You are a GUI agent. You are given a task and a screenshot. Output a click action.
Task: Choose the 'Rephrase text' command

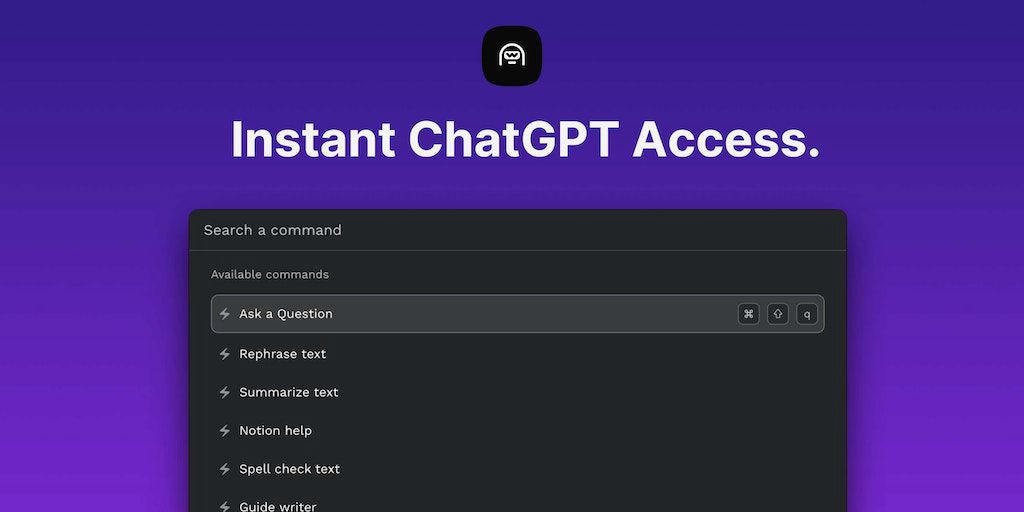tap(283, 354)
